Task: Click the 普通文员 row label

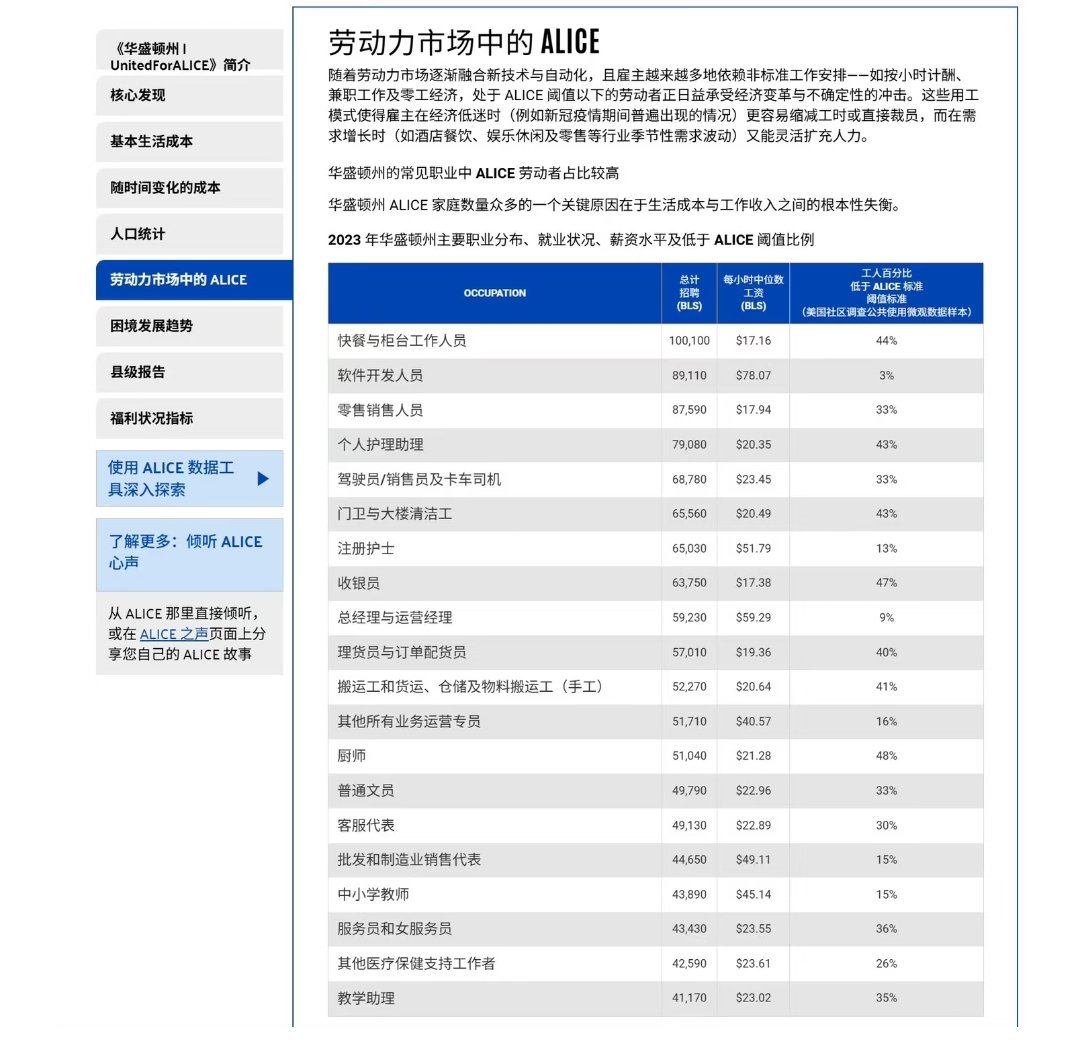Action: pos(366,791)
